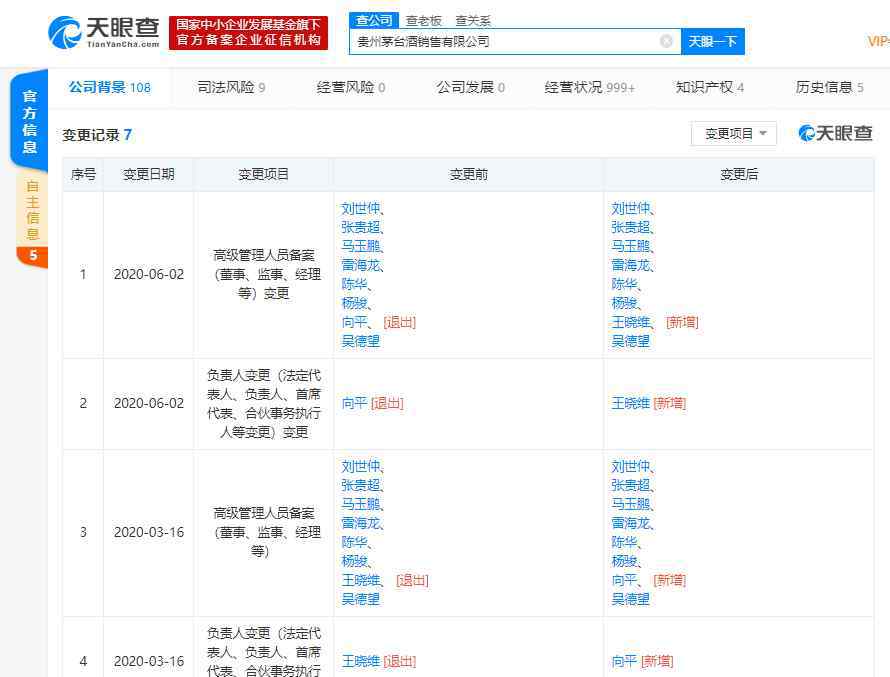Image resolution: width=890 pixels, height=677 pixels.
Task: Select the 序号 column header
Action: [x=83, y=174]
